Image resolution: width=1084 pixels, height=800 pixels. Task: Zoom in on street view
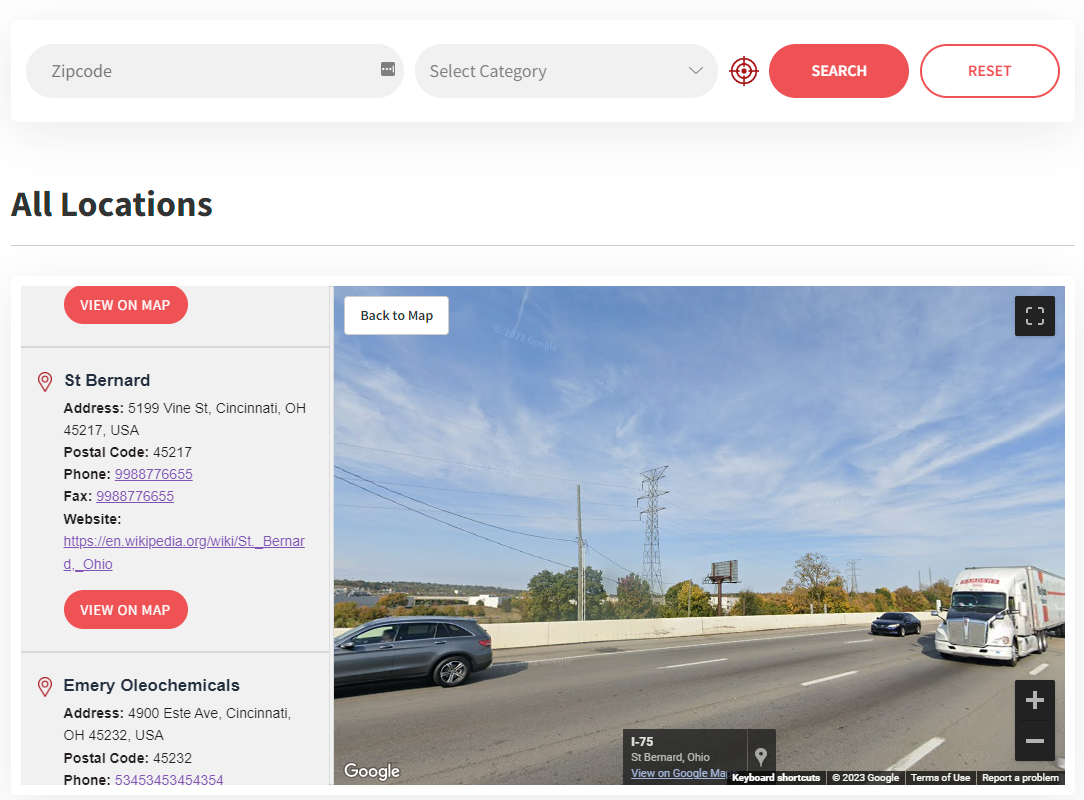point(1034,700)
